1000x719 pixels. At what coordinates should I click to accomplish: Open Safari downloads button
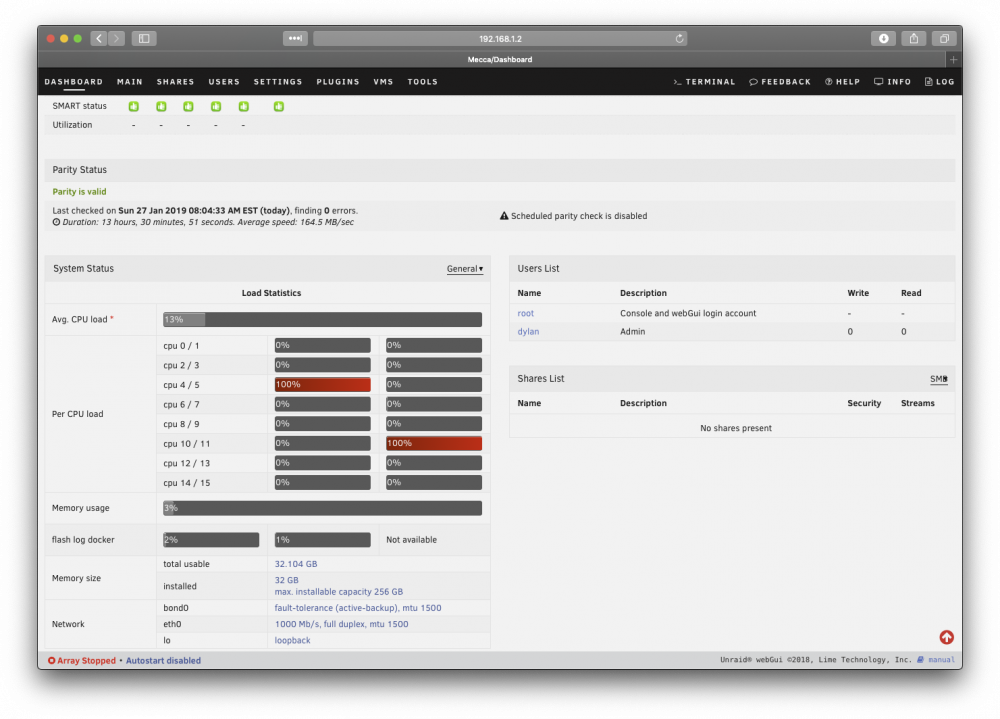point(883,38)
